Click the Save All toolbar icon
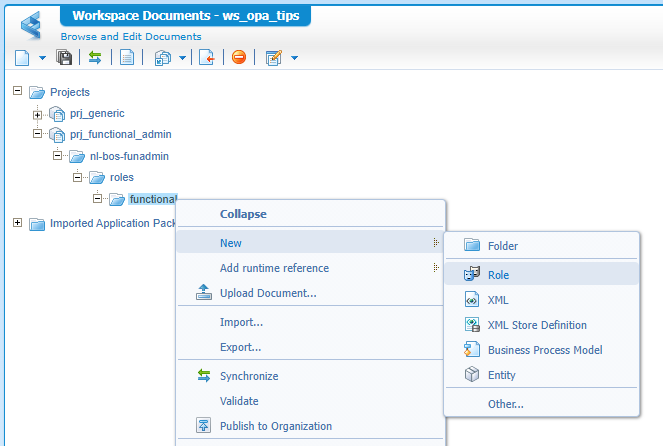 64,57
